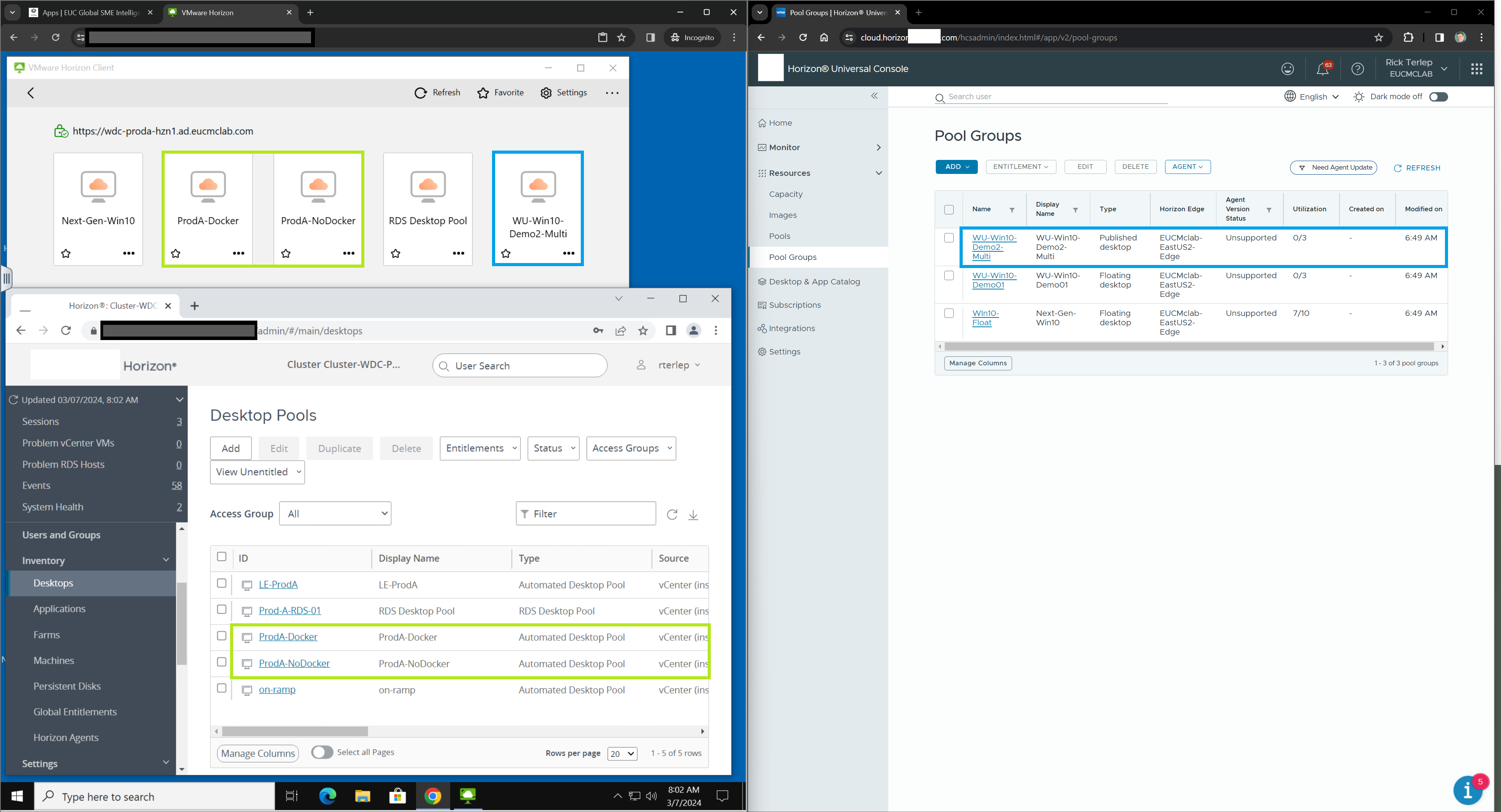
Task: Select Farms in the Inventory menu
Action: click(47, 635)
